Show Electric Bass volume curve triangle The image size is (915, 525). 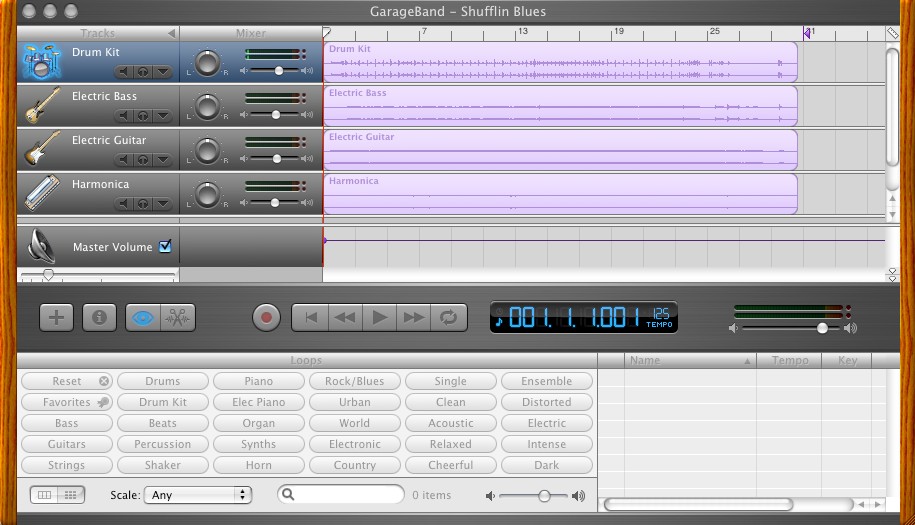pos(163,116)
